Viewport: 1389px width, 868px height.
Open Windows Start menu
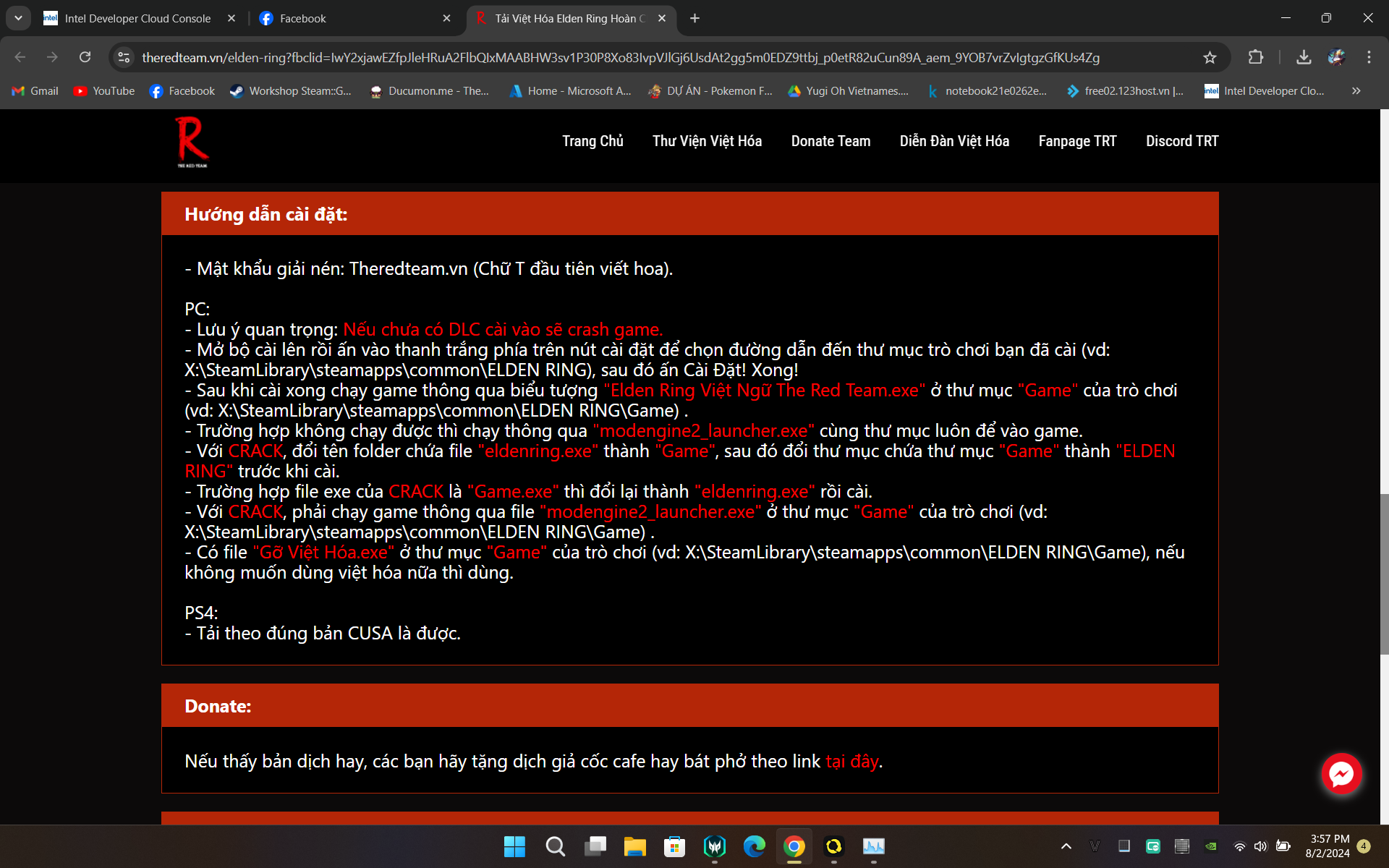[x=514, y=846]
